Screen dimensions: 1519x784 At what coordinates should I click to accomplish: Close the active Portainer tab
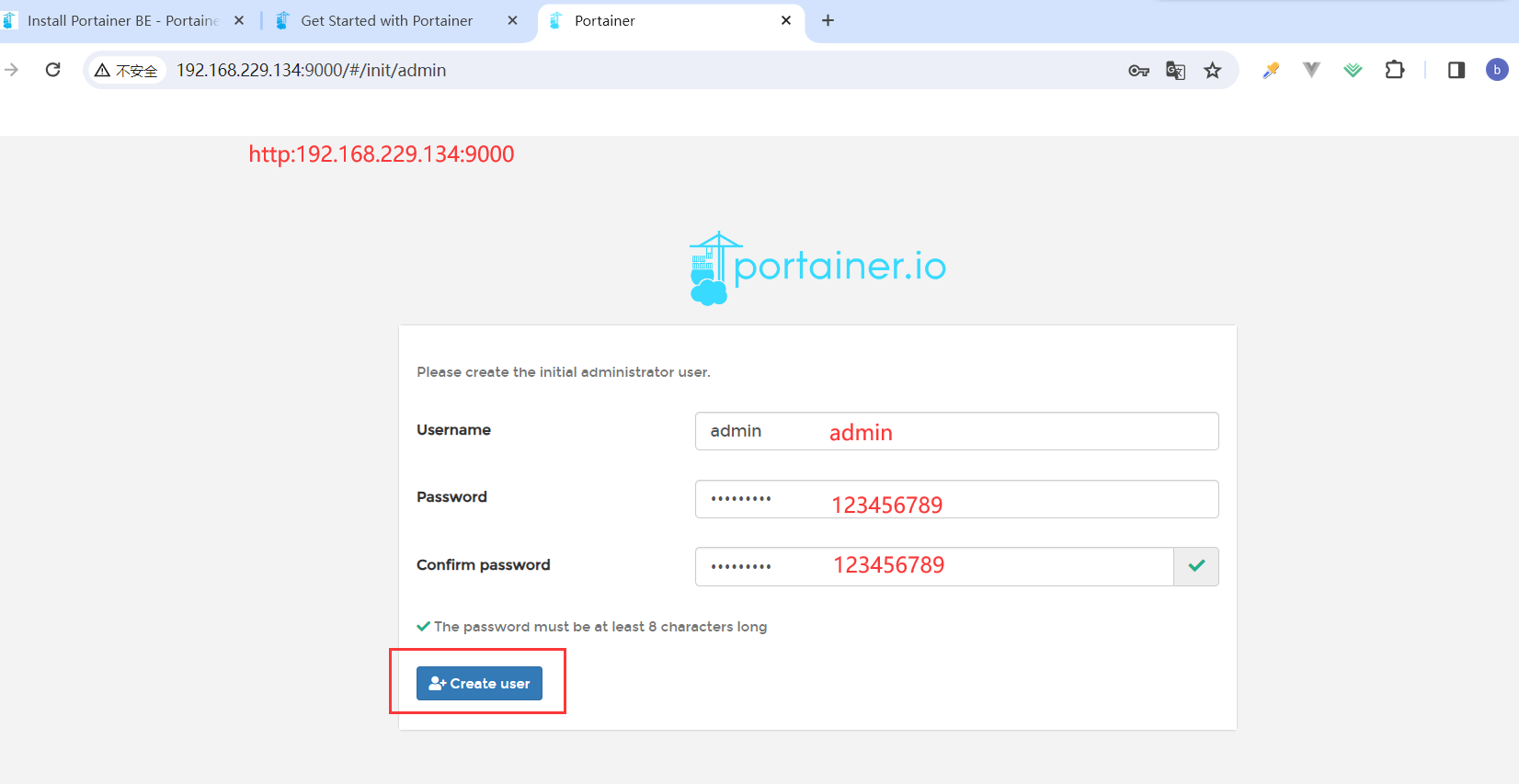point(786,20)
